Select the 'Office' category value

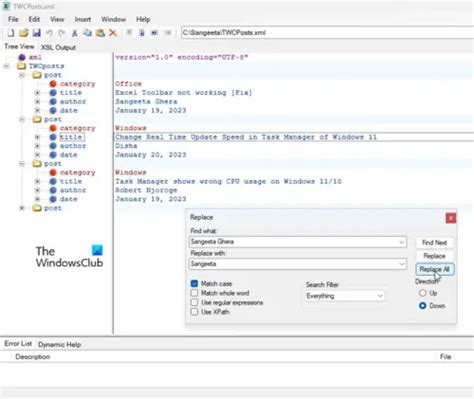pos(128,84)
